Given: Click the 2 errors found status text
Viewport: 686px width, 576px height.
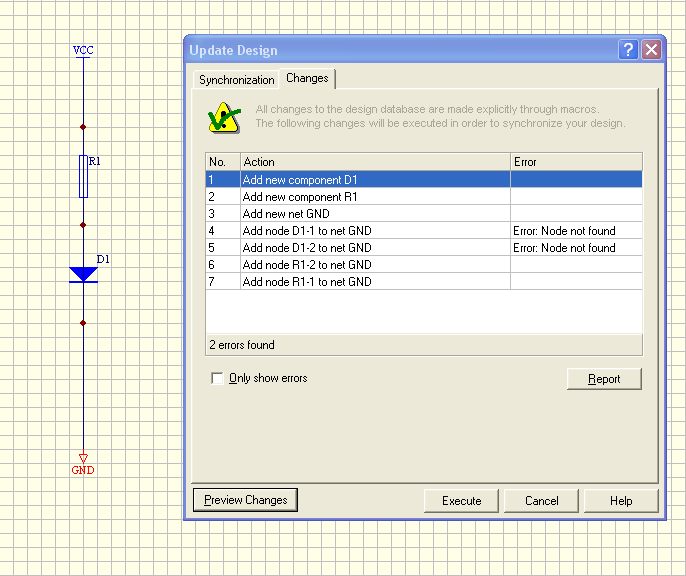Looking at the screenshot, I should (x=242, y=345).
